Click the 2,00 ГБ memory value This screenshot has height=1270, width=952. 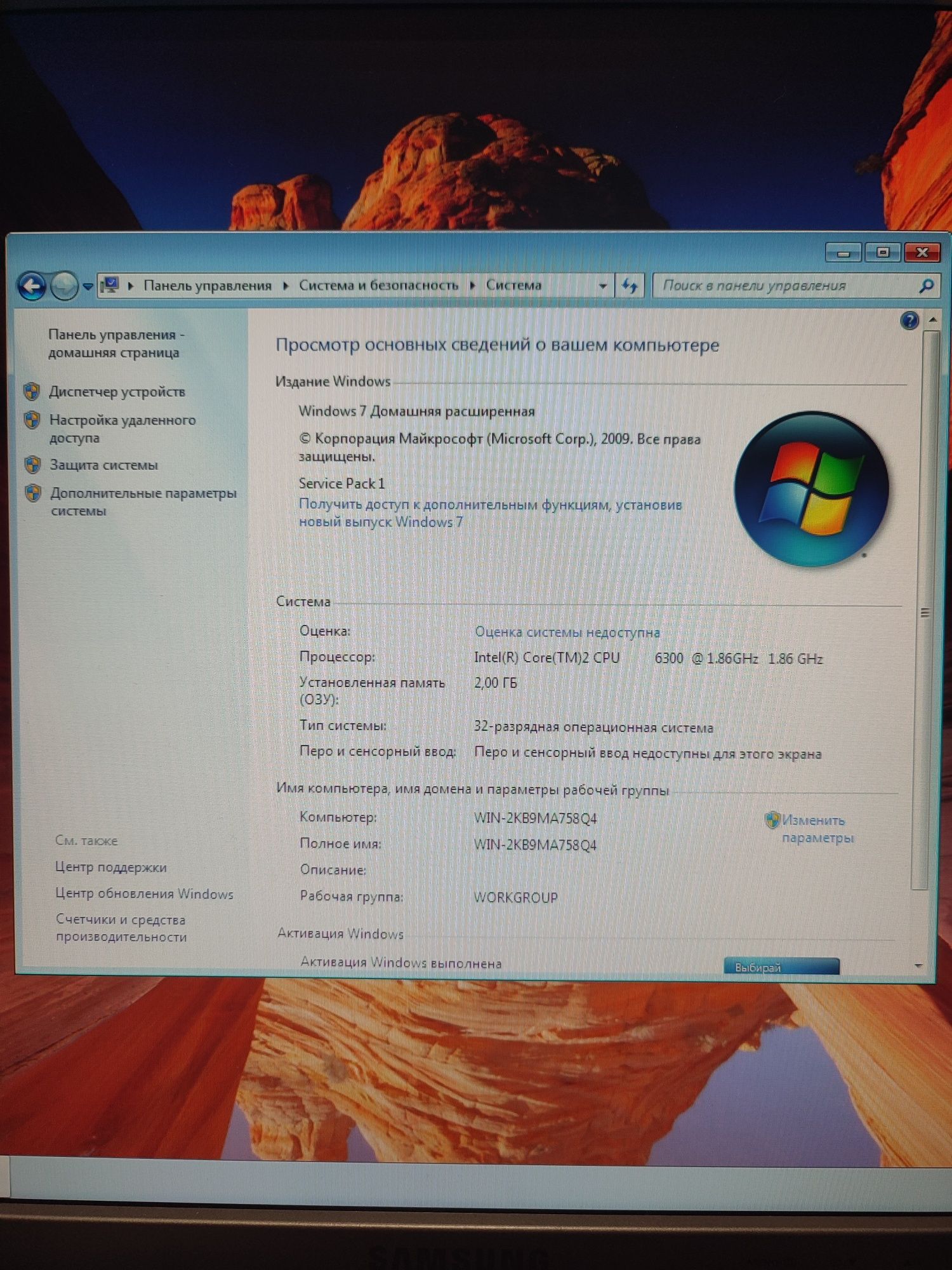click(x=496, y=683)
